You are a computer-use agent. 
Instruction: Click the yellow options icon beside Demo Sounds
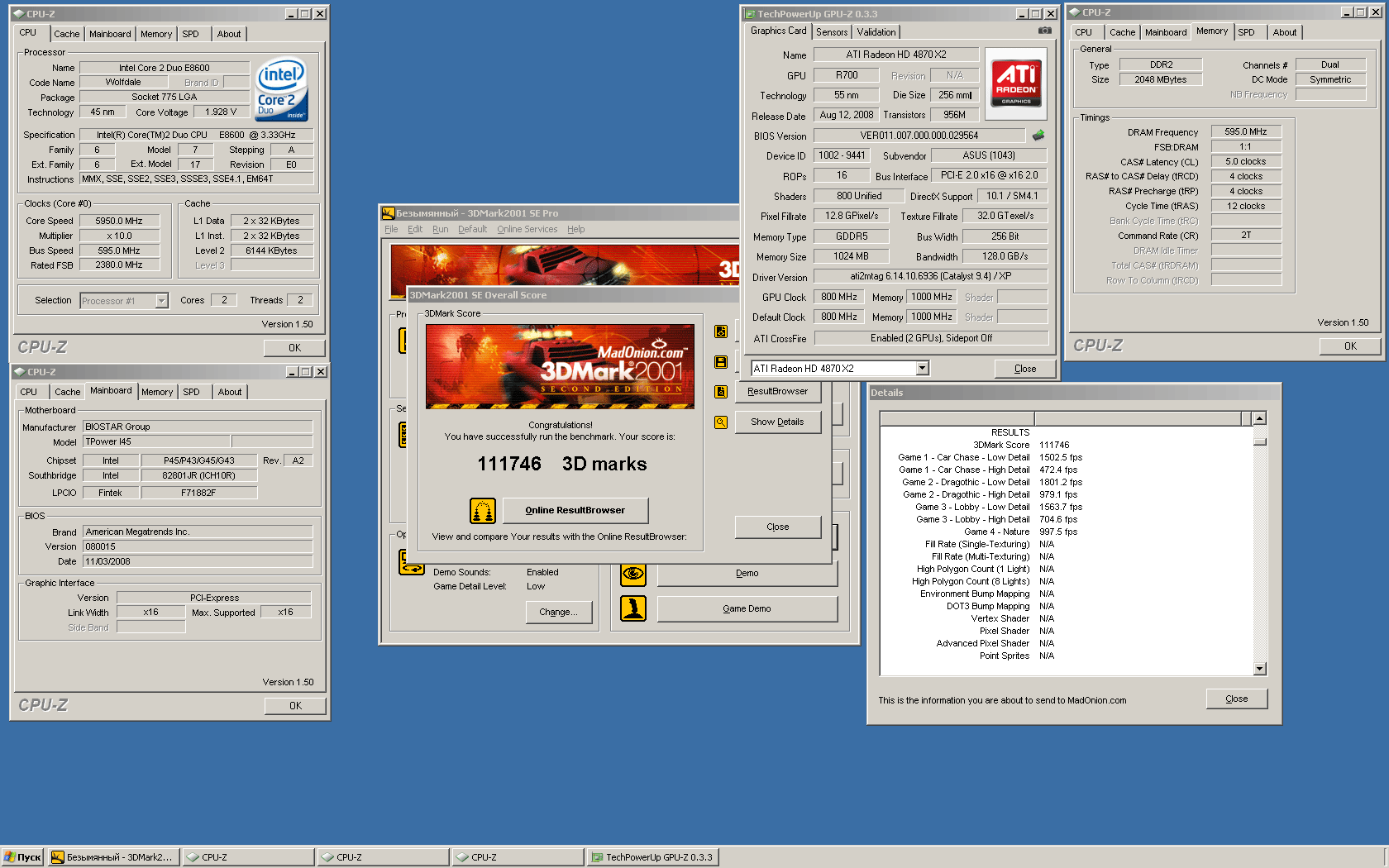[x=411, y=564]
